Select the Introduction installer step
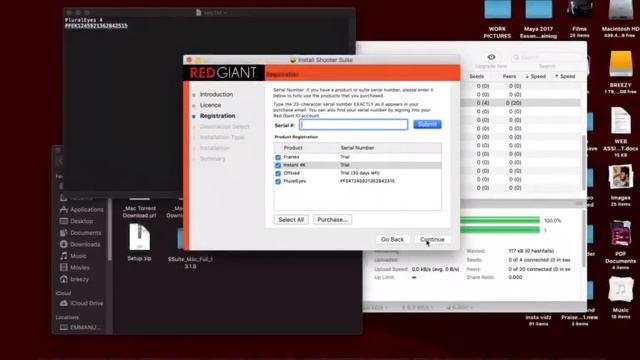The width and height of the screenshot is (640, 360). point(216,94)
